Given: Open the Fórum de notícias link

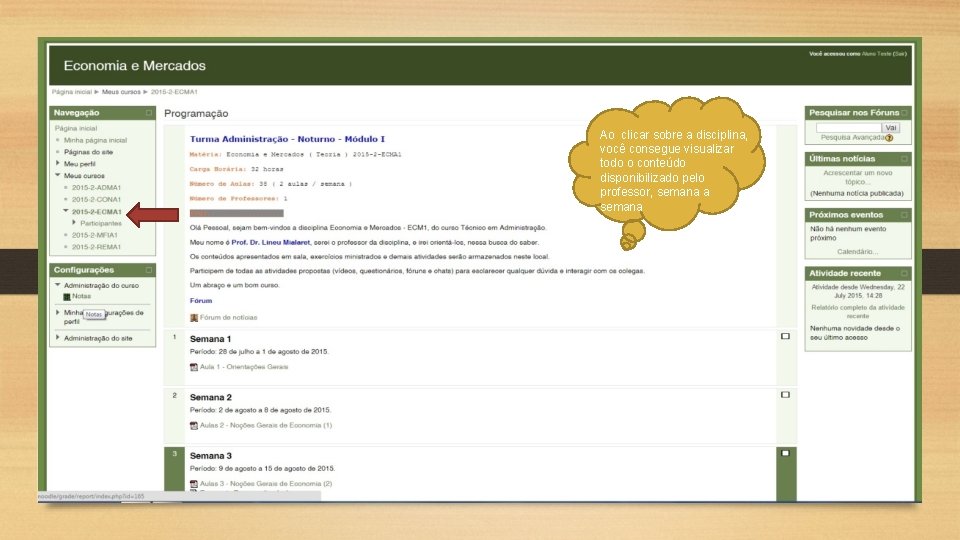Looking at the screenshot, I should (x=228, y=318).
